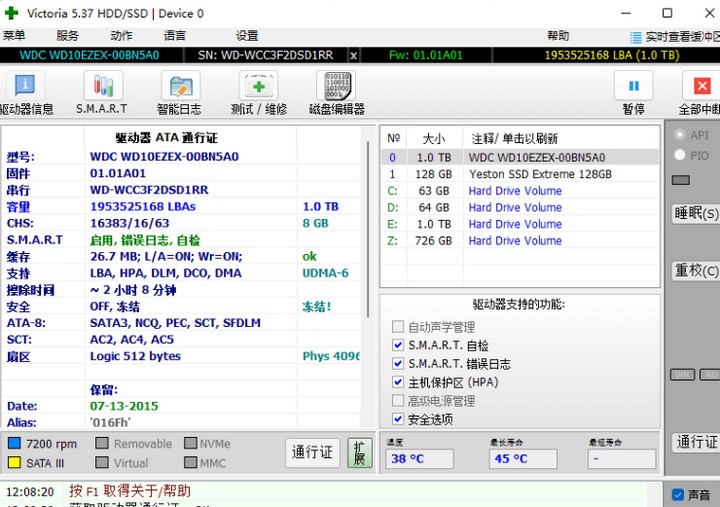The image size is (720, 507).
Task: Select the API radio button
Action: pos(680,135)
